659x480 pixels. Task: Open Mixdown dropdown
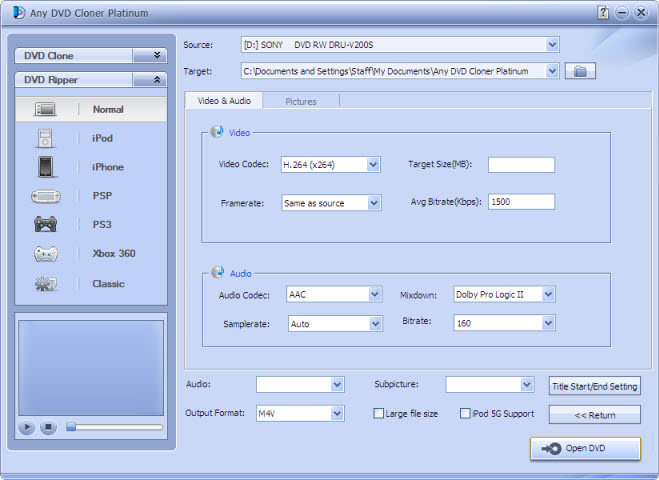[548, 295]
